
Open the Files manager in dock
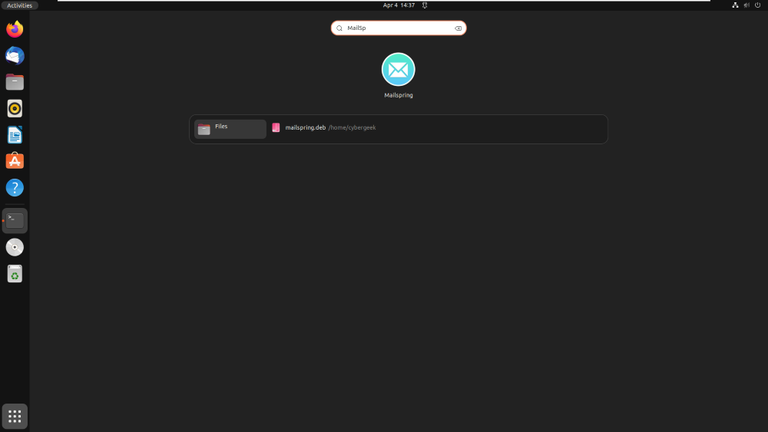click(15, 82)
